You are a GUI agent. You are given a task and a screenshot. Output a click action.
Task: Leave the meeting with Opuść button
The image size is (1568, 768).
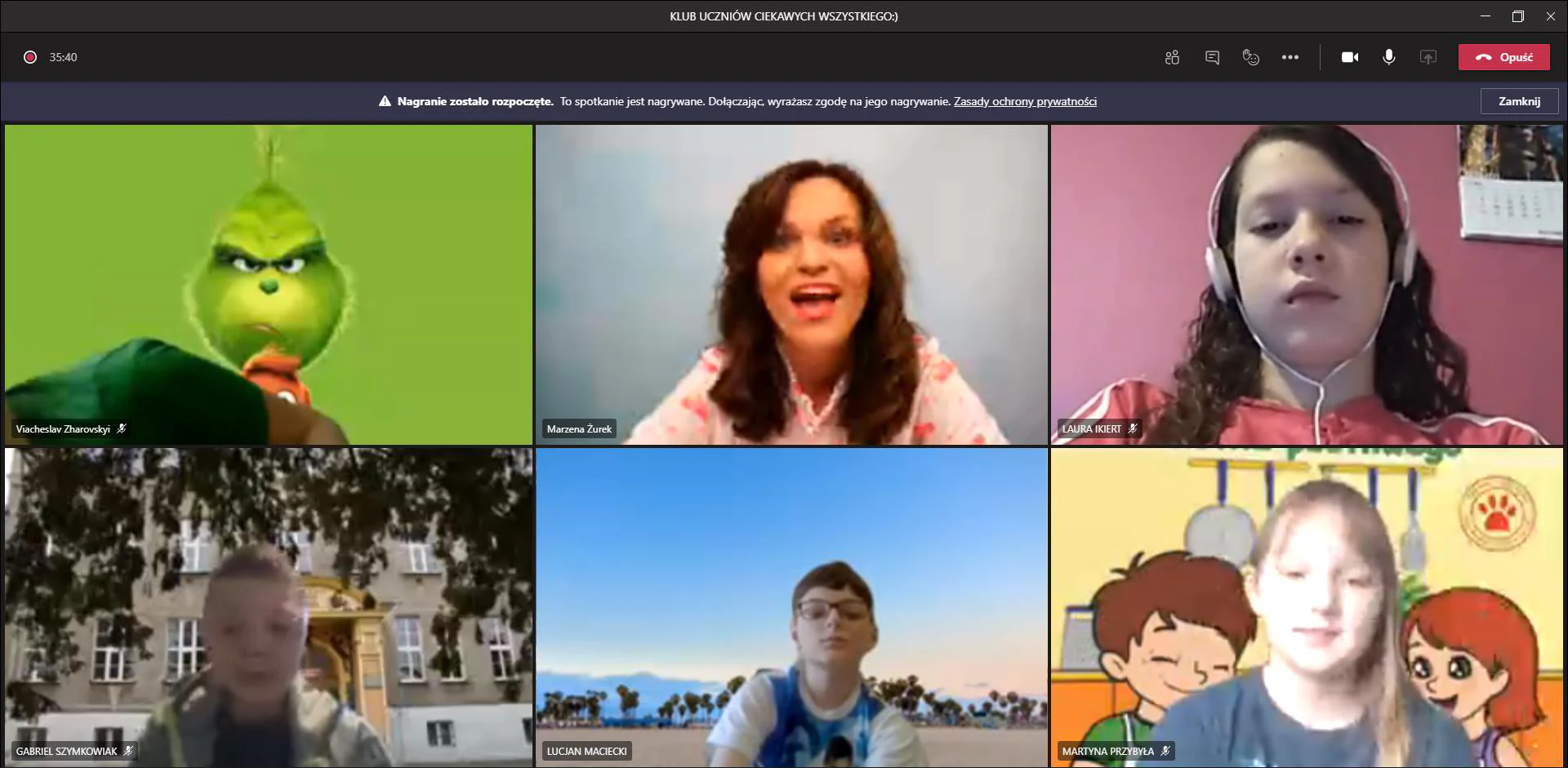(x=1504, y=57)
